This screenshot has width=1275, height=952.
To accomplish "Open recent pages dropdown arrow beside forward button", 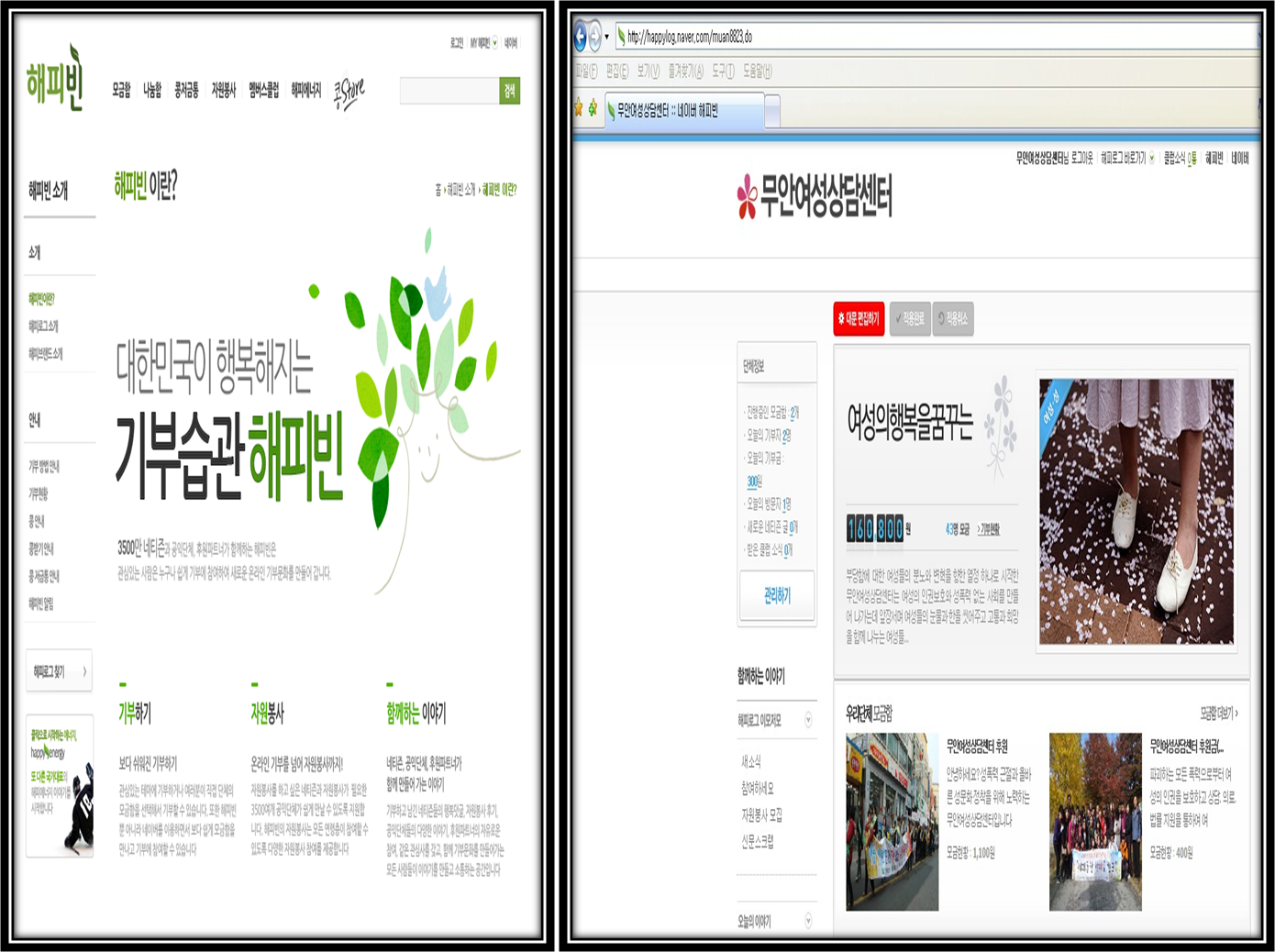I will [606, 38].
